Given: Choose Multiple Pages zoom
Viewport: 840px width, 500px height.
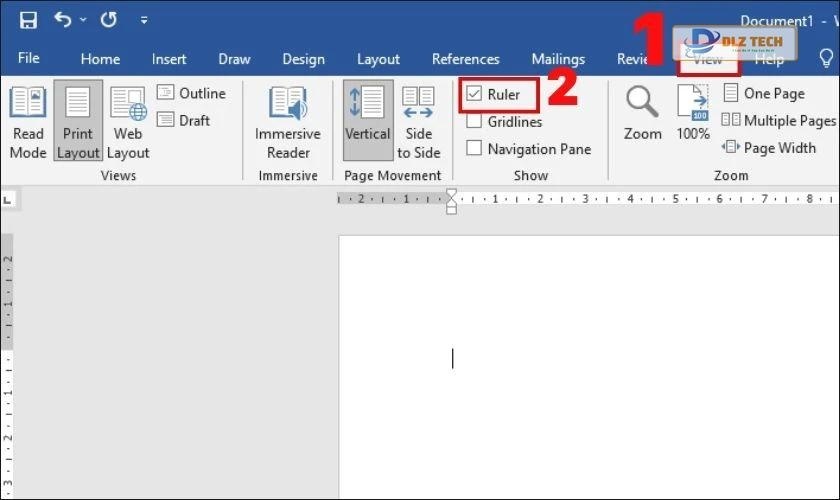Looking at the screenshot, I should click(779, 121).
